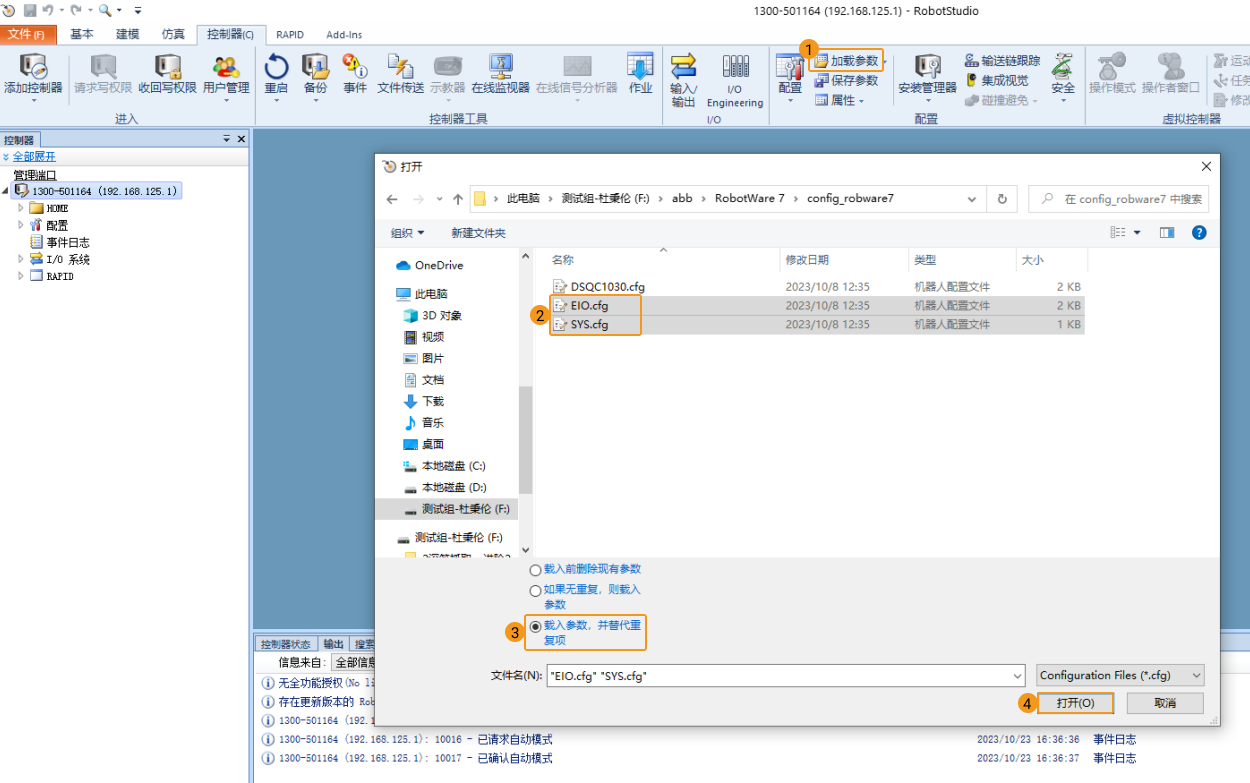Click the 事件 (Events) icon
The width and height of the screenshot is (1250, 783).
355,72
